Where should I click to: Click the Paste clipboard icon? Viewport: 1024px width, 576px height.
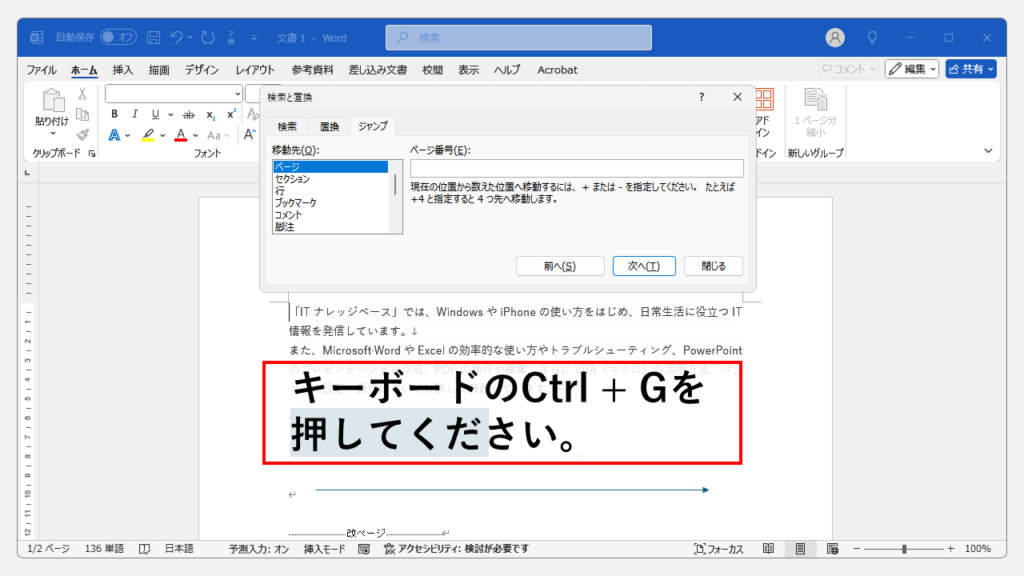click(x=51, y=106)
